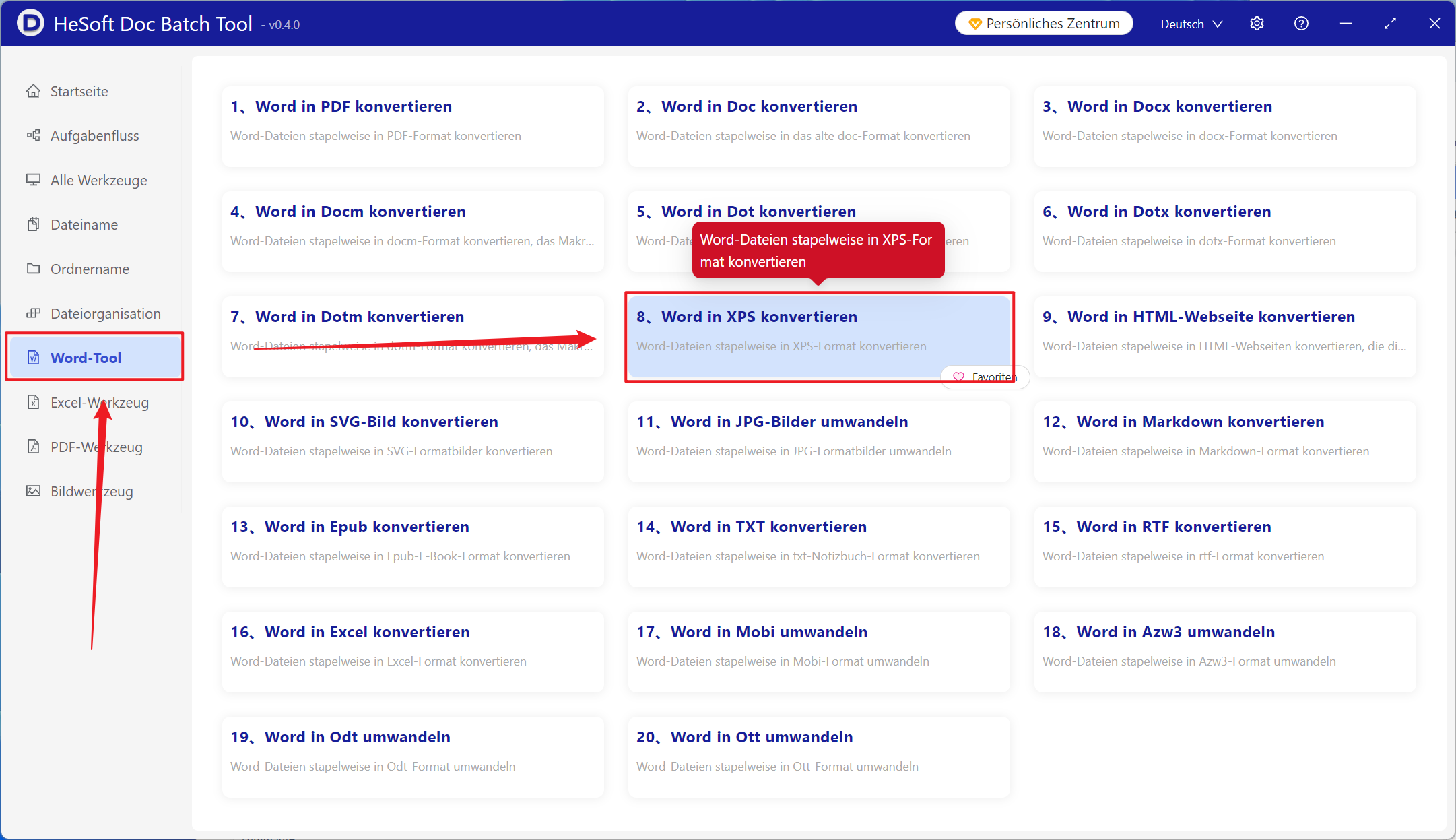
Task: Click the Dateiname clipboard icon
Action: point(33,224)
